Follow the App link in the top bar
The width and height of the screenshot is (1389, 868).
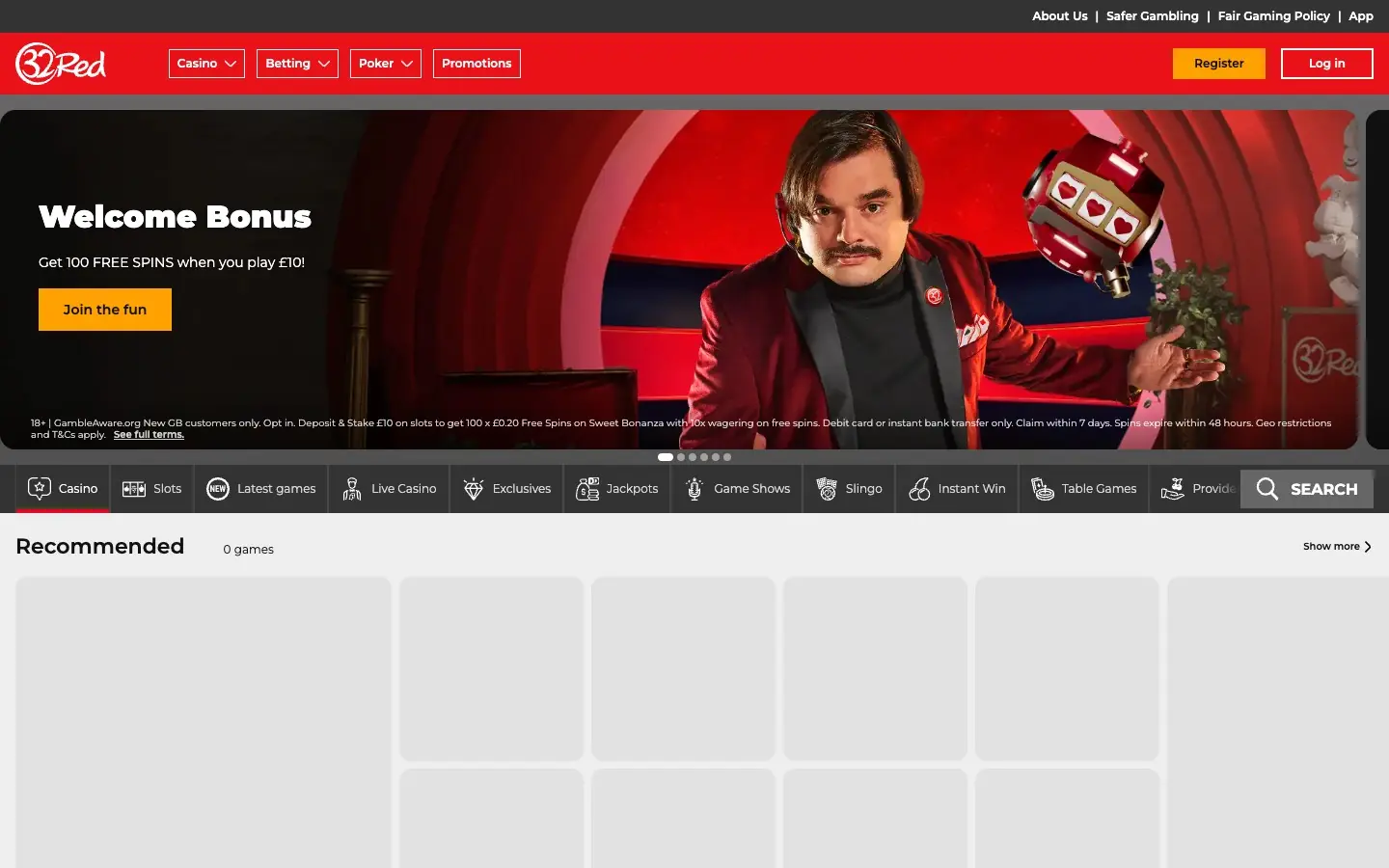1361,16
